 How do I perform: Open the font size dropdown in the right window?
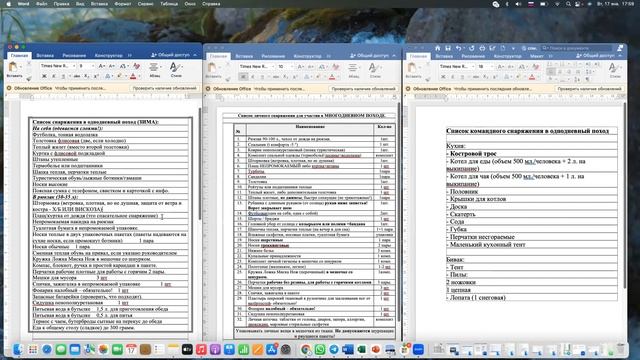(x=491, y=66)
